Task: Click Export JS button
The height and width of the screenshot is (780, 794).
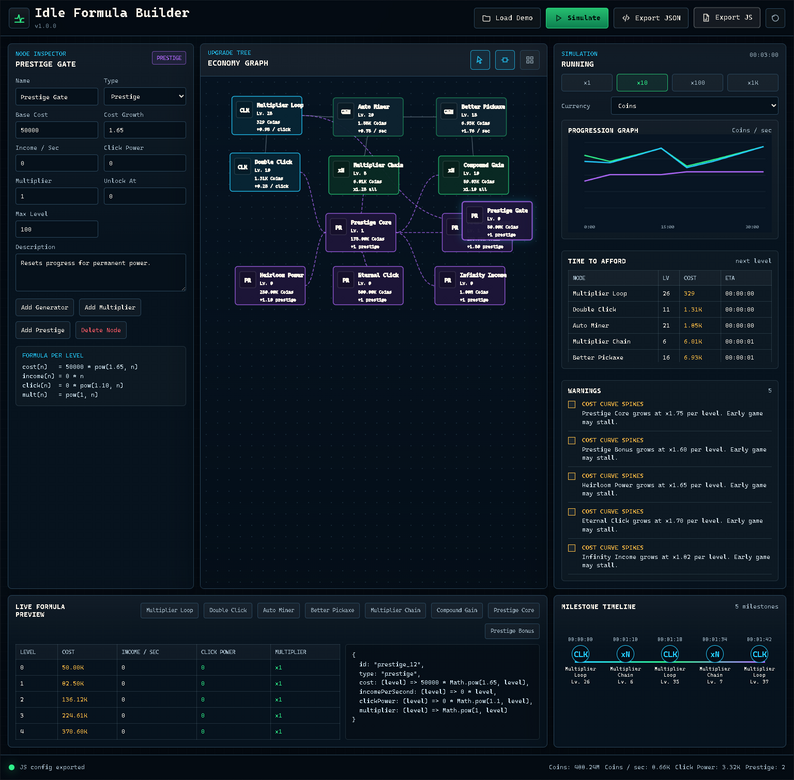Action: pyautogui.click(x=727, y=18)
